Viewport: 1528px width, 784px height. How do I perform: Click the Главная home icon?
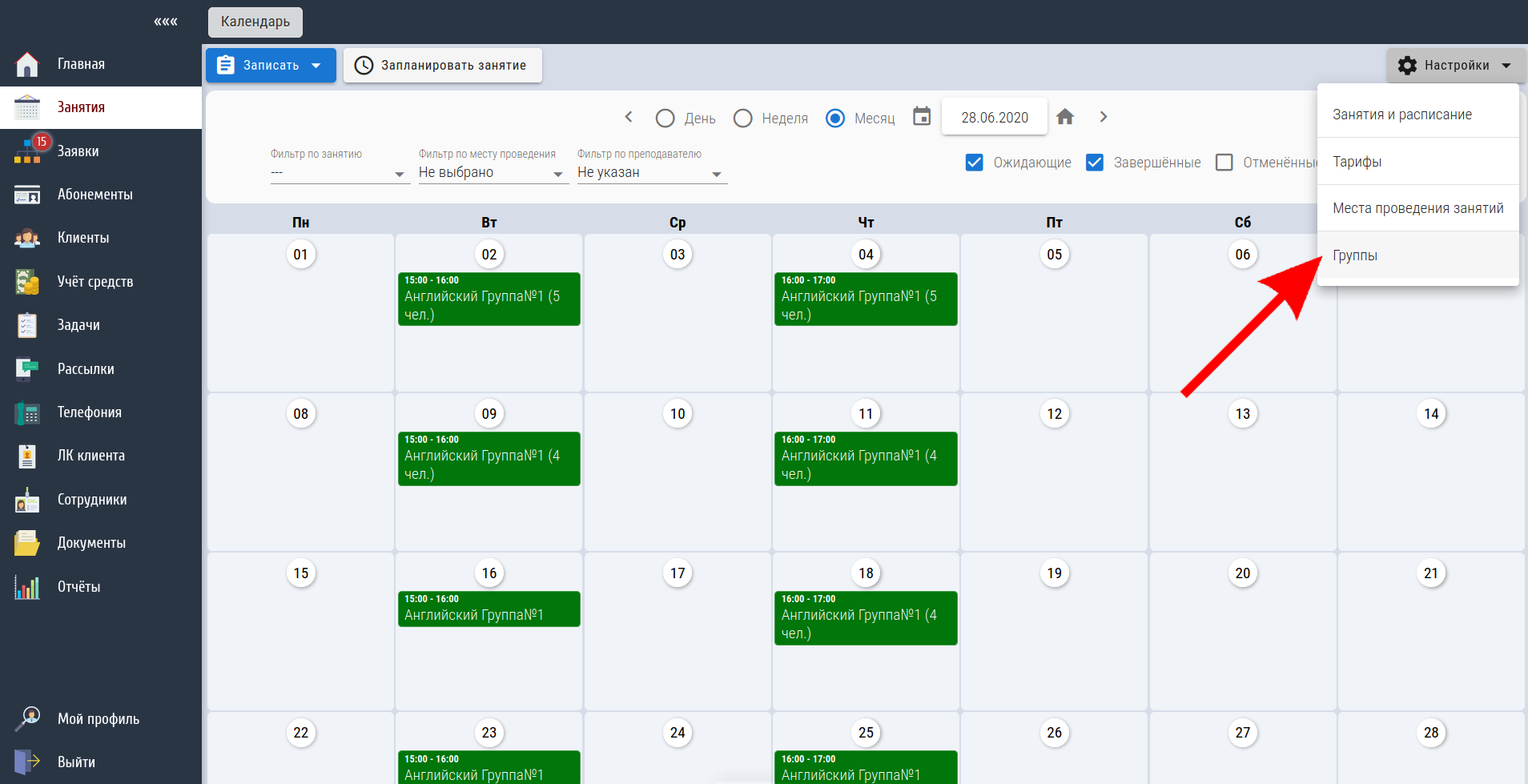(x=27, y=64)
